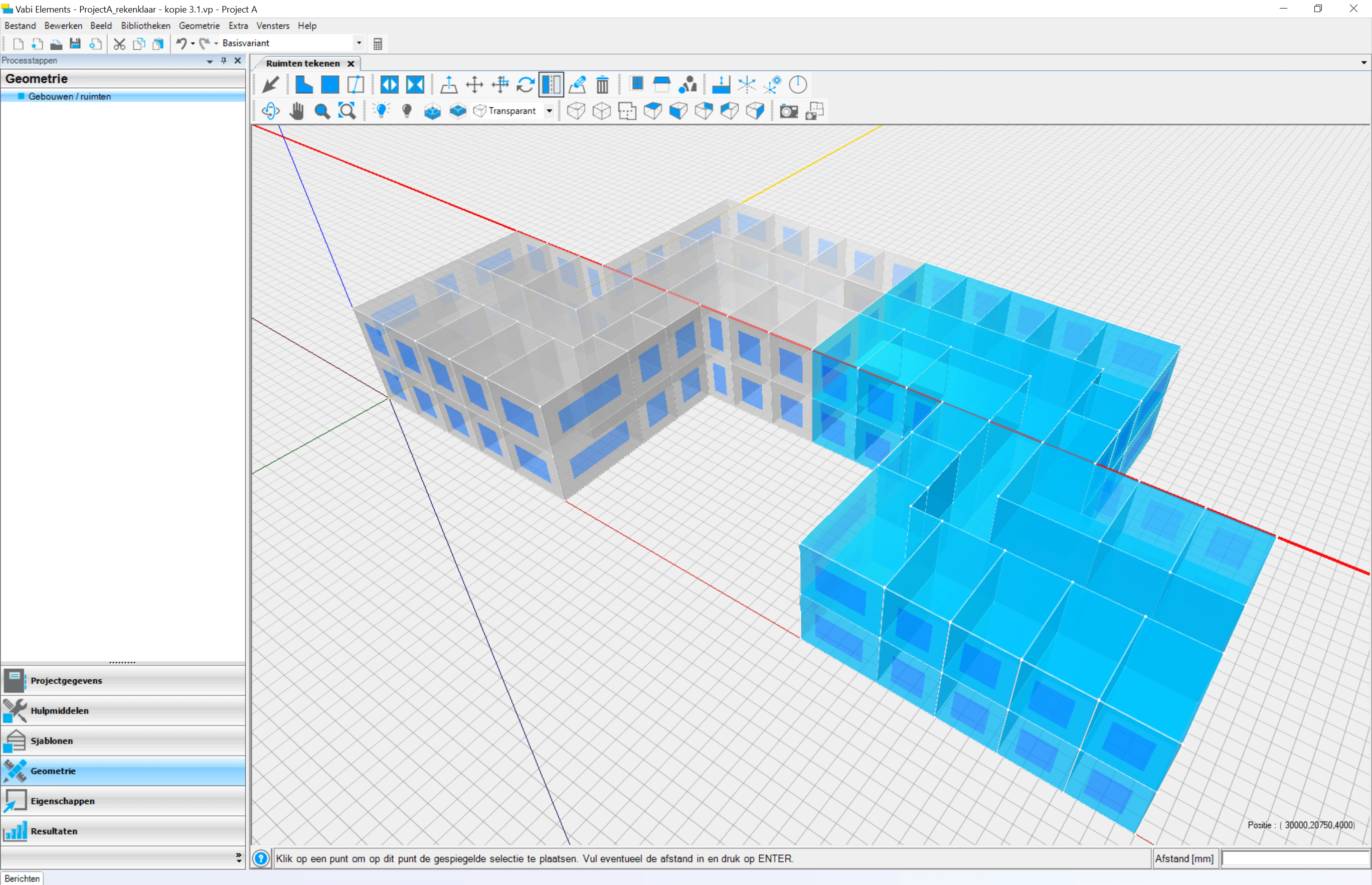Screen dimensions: 1372x885
Task: Select the 3D orbit view tool
Action: 270,111
